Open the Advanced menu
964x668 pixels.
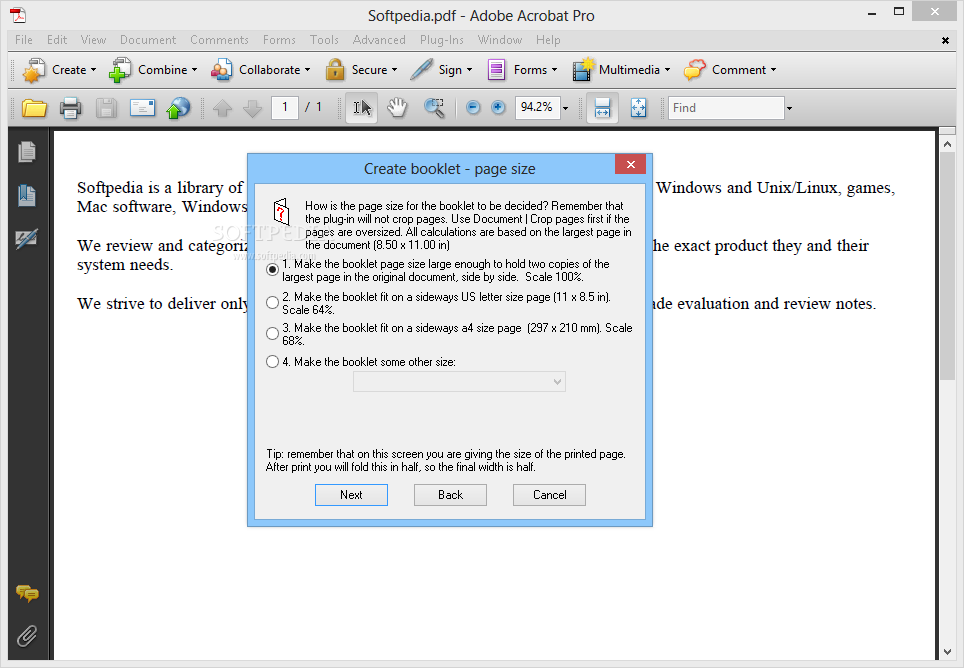click(379, 40)
